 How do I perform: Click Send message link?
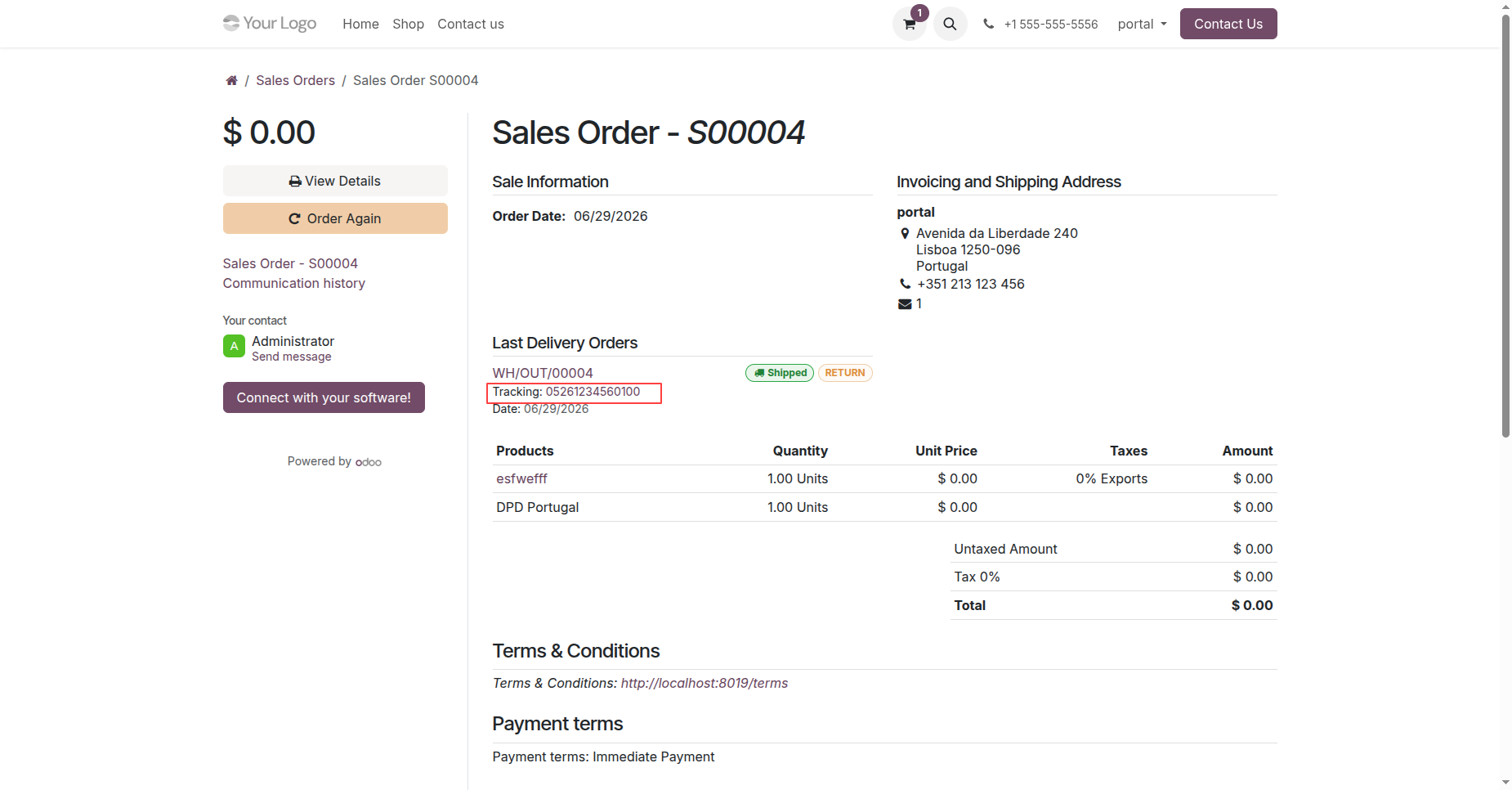291,357
